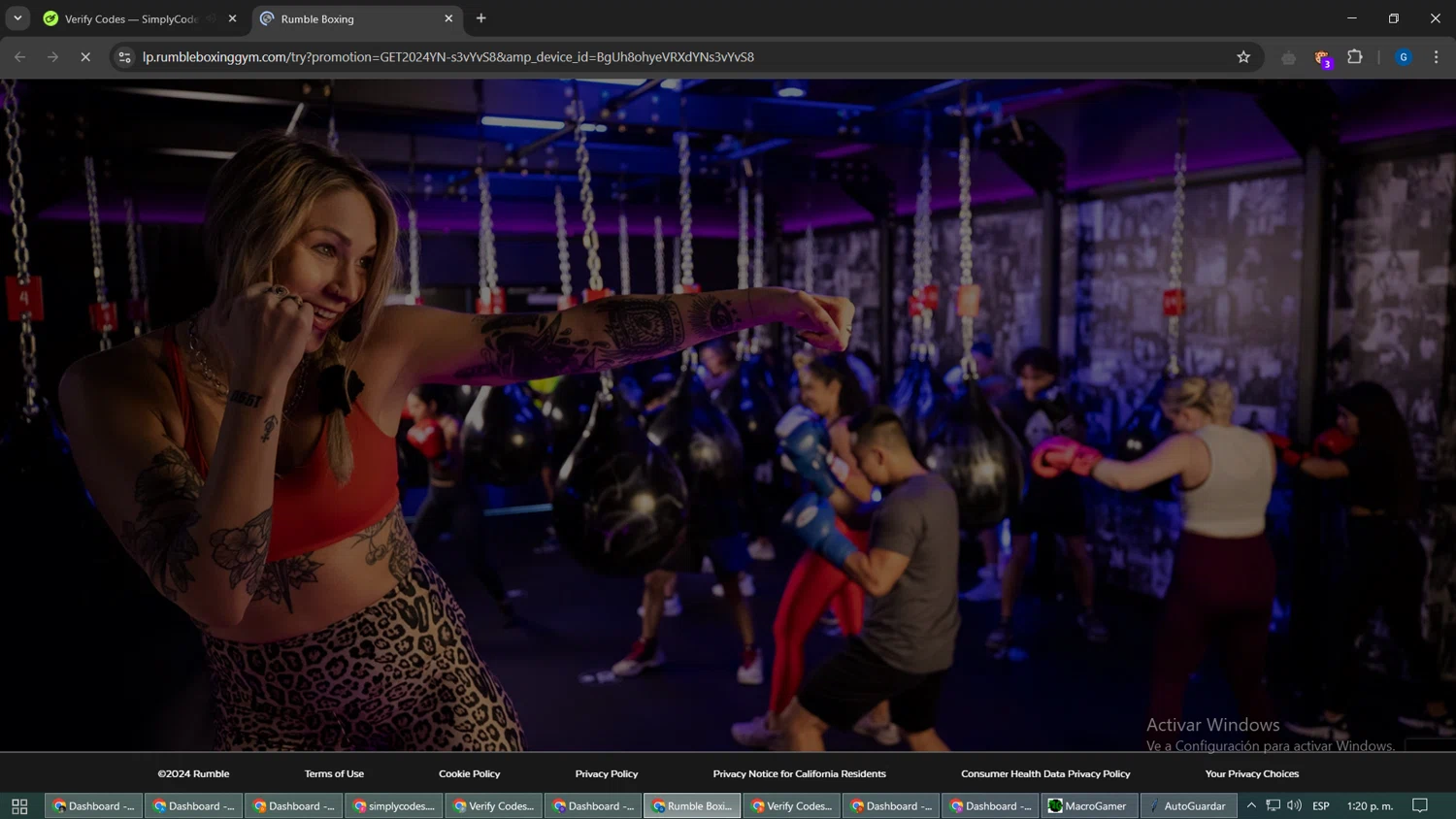Open Consumer Health Data Privacy Policy link
Screen dimensions: 1456x819
click(x=1045, y=773)
